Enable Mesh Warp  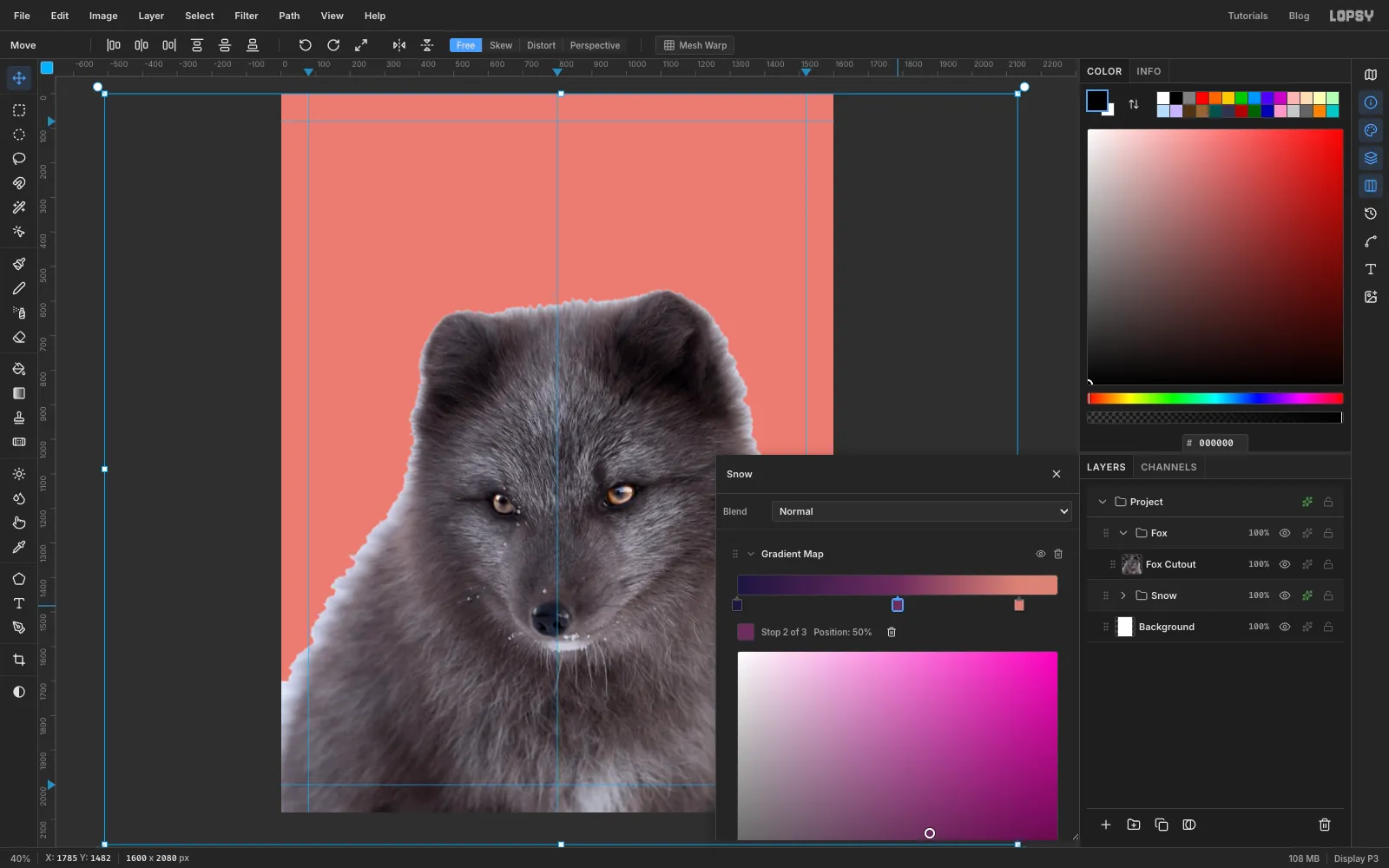[x=694, y=45]
